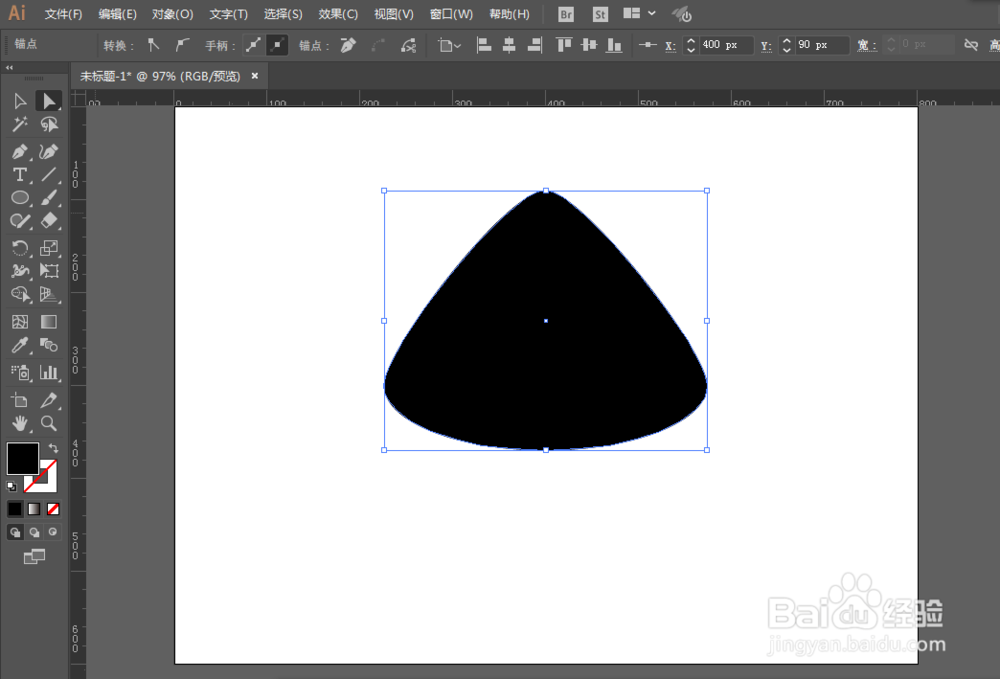
Task: Select the Artboard tool
Action: pyautogui.click(x=20, y=400)
